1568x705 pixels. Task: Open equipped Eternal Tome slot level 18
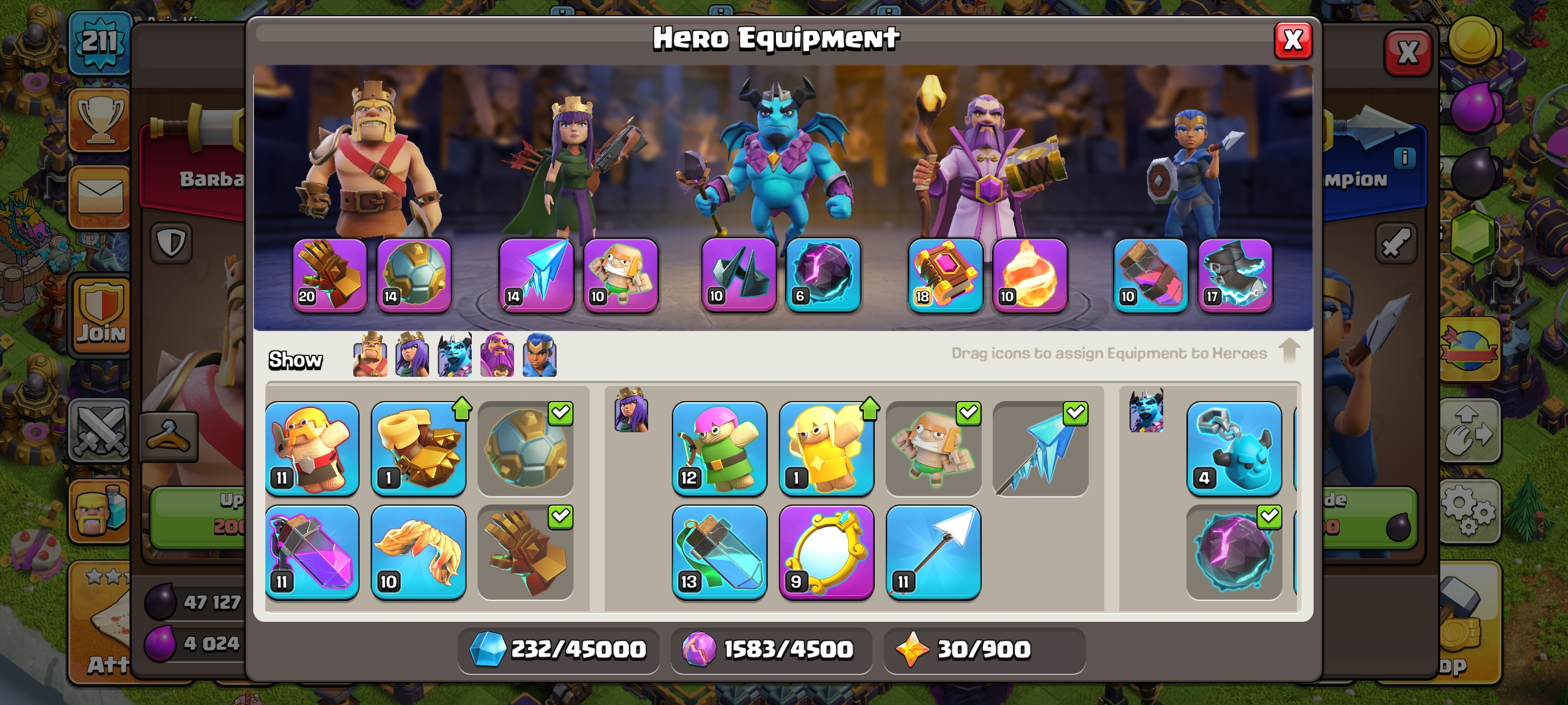[945, 275]
